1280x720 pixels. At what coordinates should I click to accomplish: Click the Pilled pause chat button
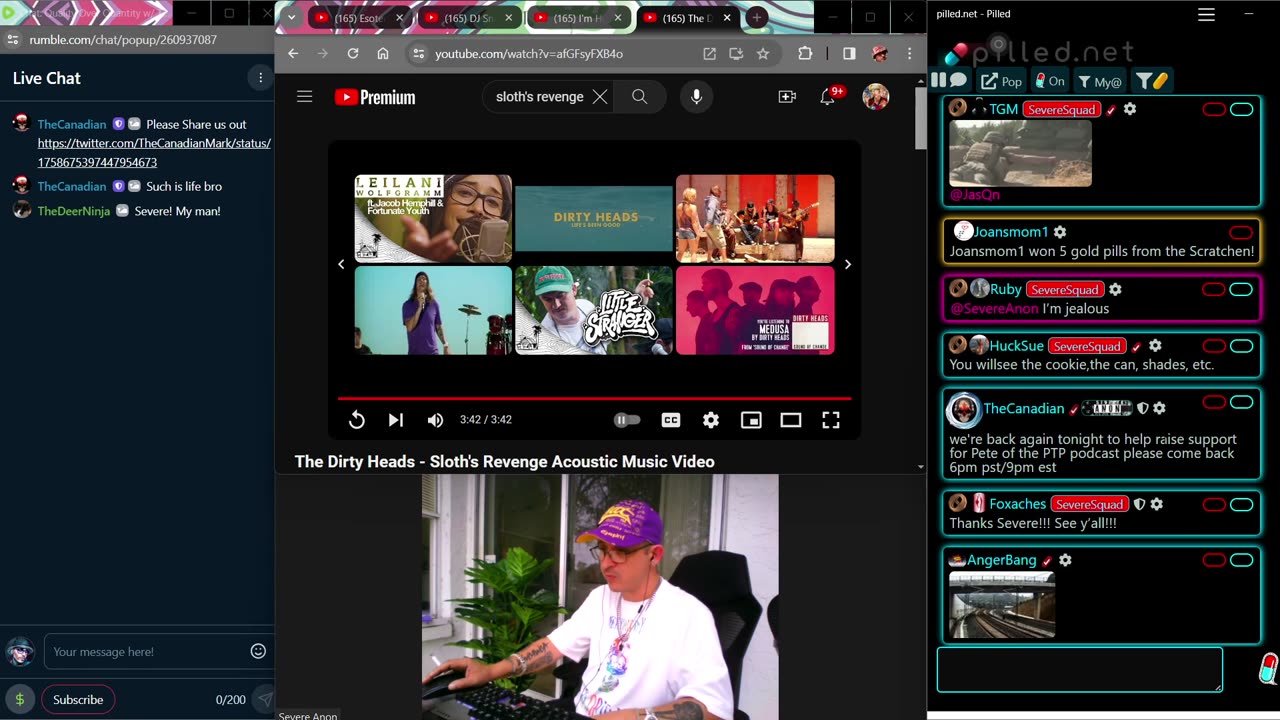[x=938, y=80]
